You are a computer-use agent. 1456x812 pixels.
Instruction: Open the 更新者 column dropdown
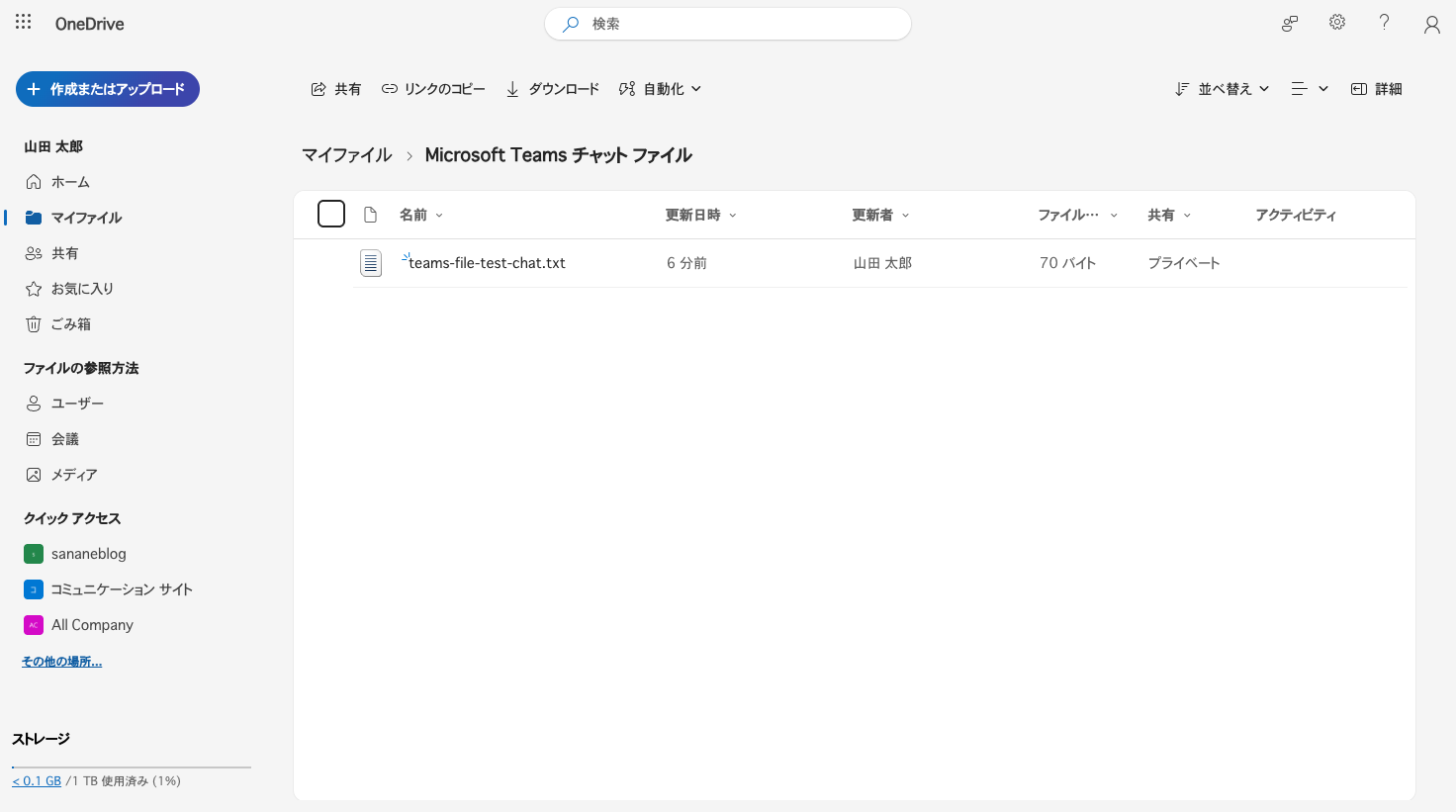coord(880,215)
